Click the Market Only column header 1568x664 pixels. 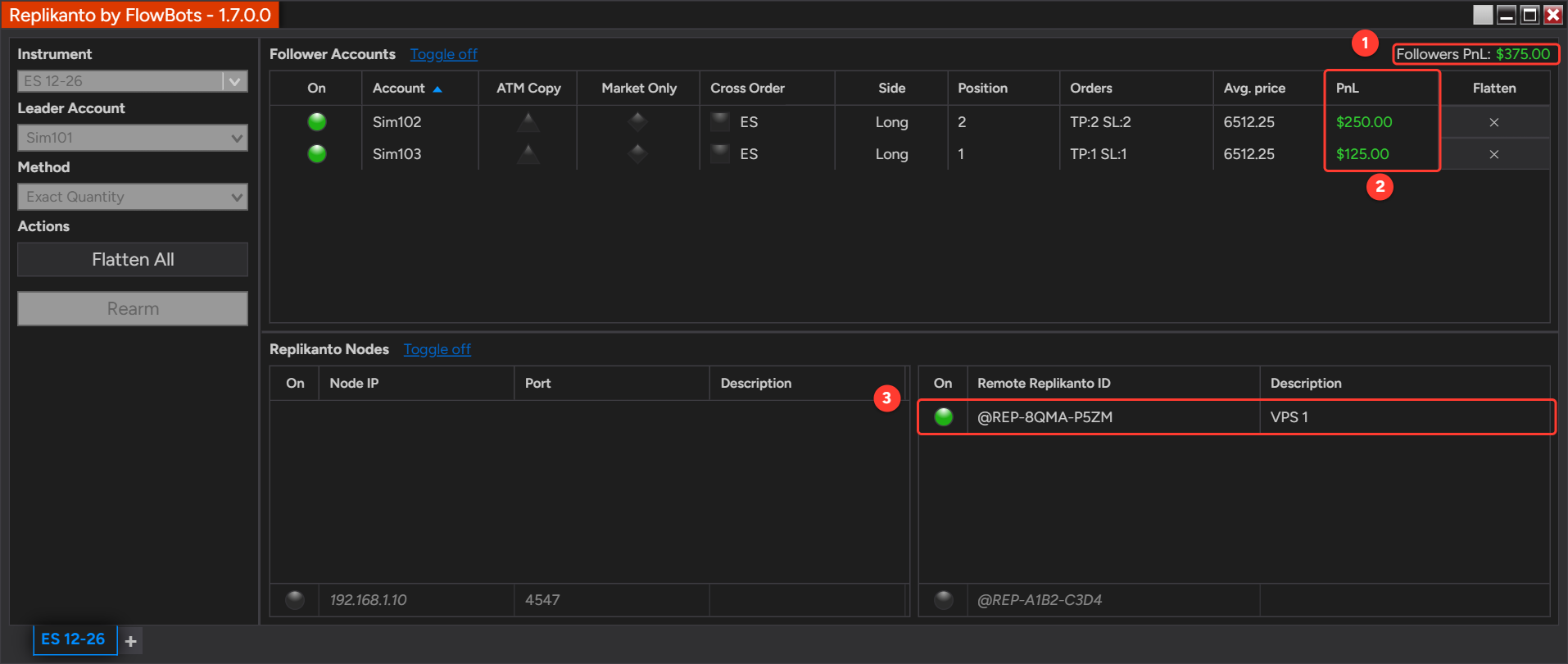point(639,89)
